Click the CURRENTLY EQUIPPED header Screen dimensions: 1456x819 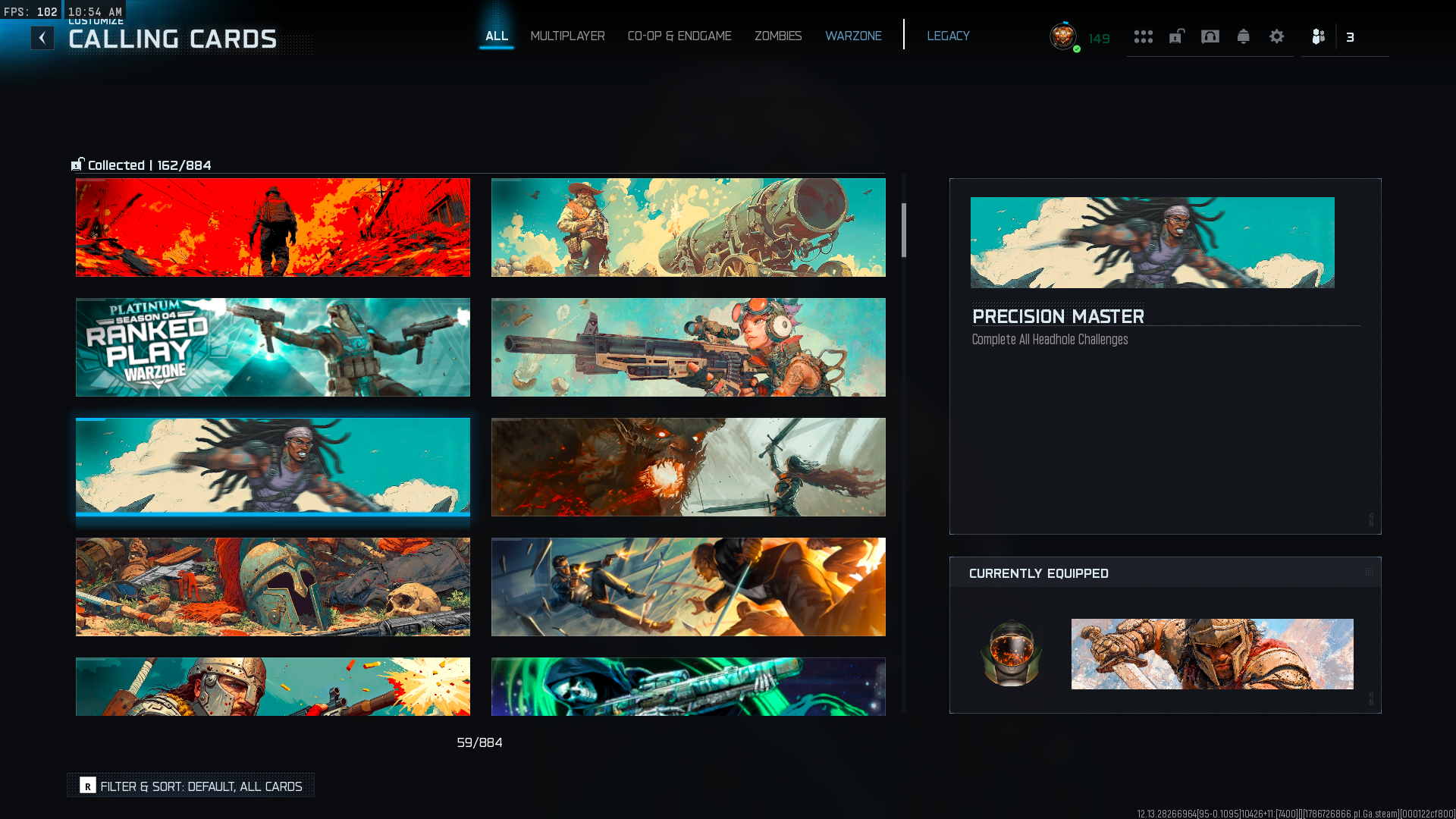[x=1039, y=573]
